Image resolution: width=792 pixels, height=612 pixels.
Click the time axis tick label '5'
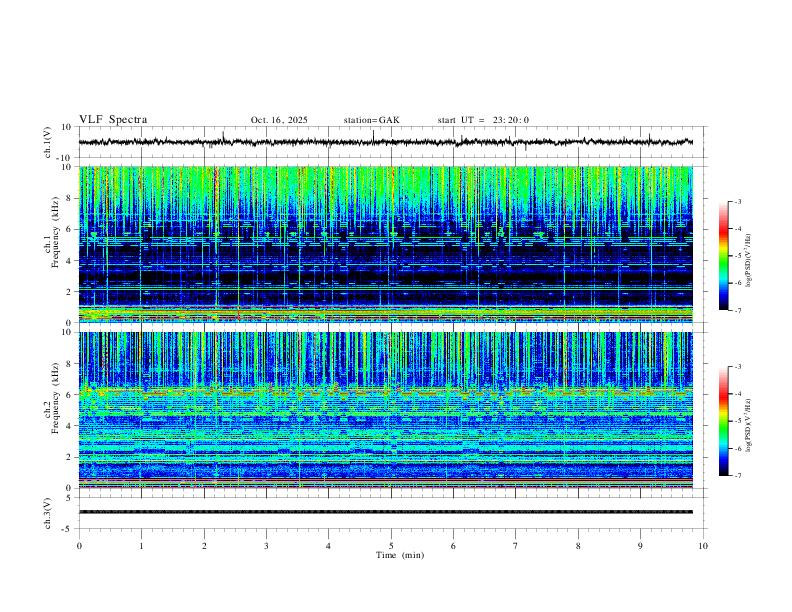(x=391, y=546)
